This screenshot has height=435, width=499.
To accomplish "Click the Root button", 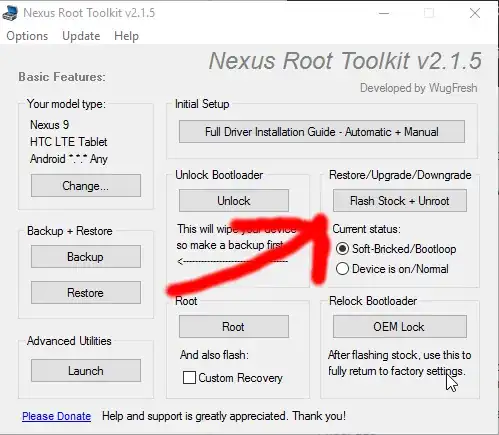I will (x=234, y=327).
